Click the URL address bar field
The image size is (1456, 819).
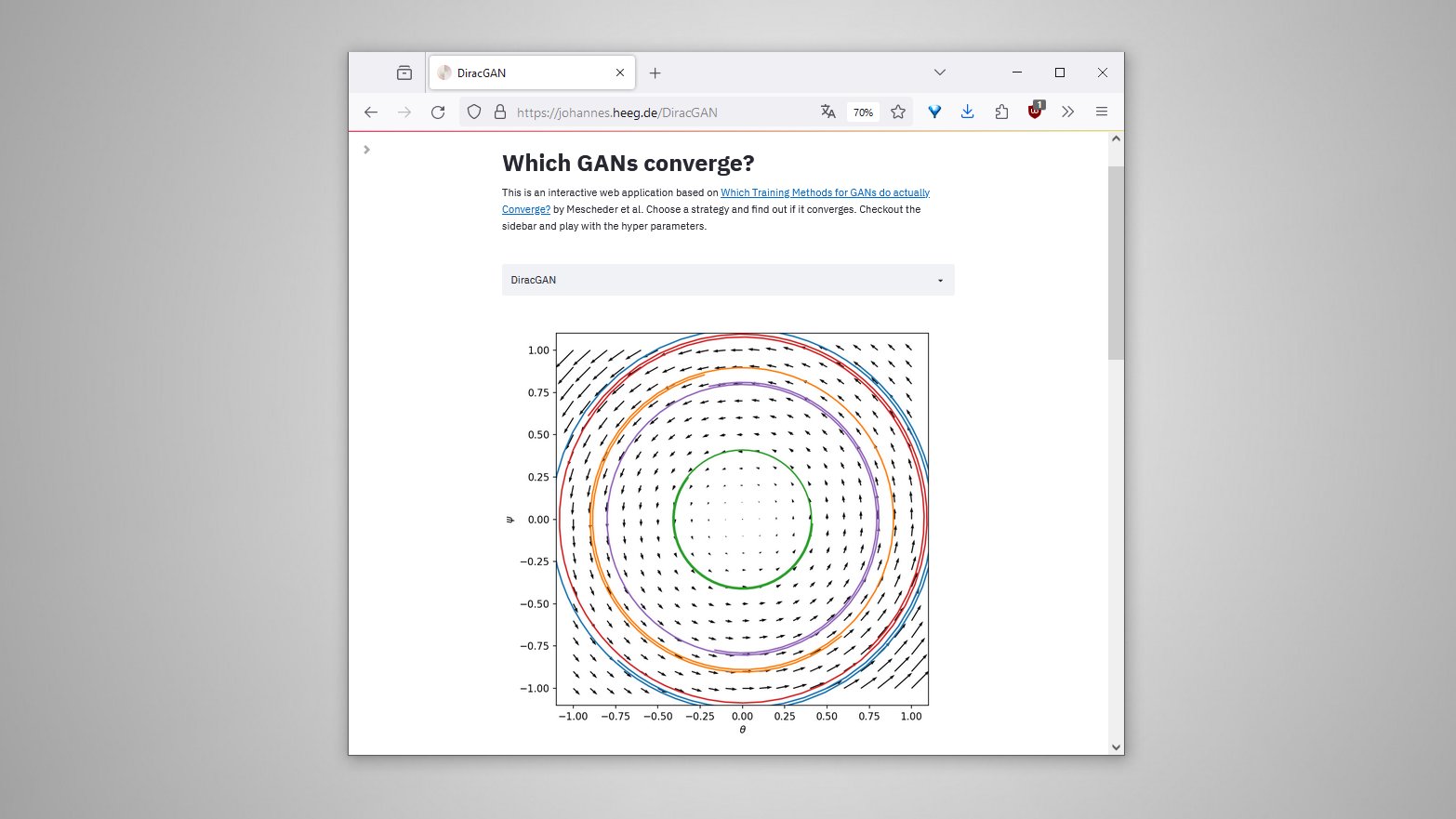coord(651,112)
